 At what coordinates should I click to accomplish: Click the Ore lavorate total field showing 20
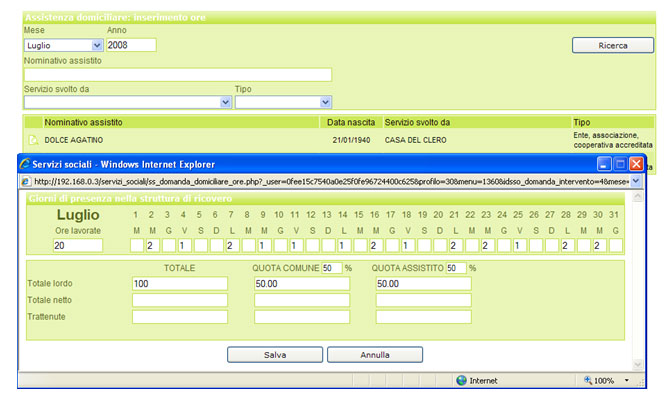click(x=78, y=245)
